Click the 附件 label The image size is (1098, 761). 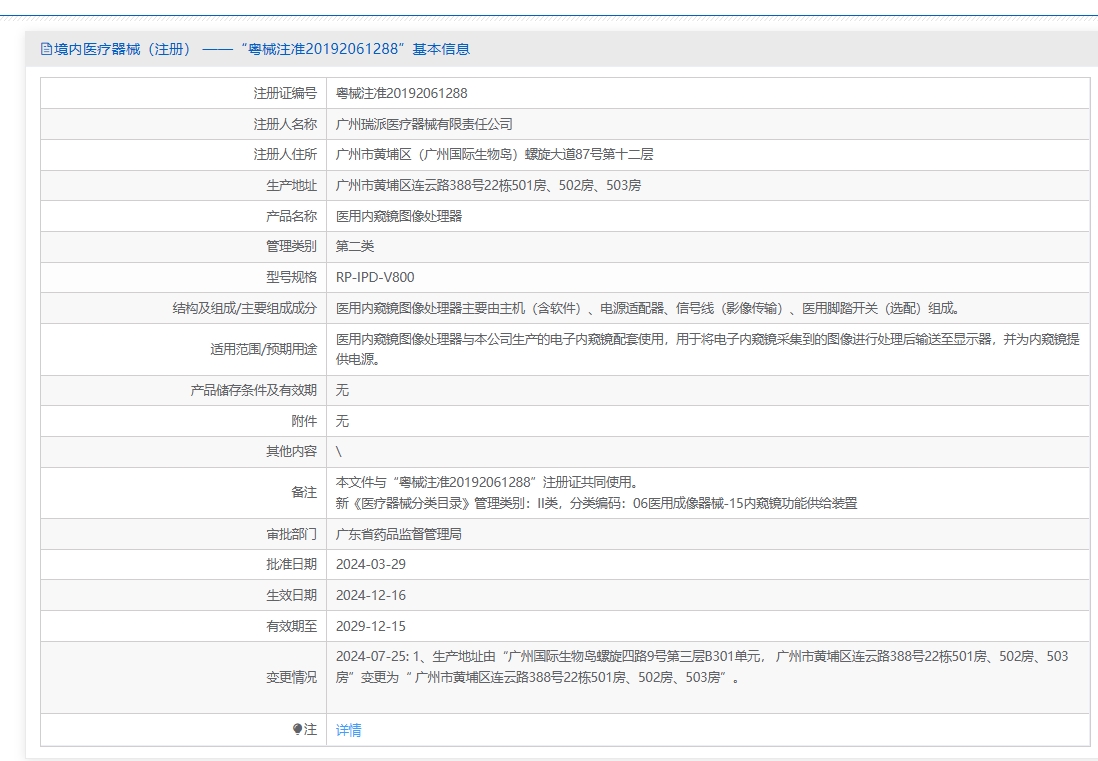pos(304,421)
